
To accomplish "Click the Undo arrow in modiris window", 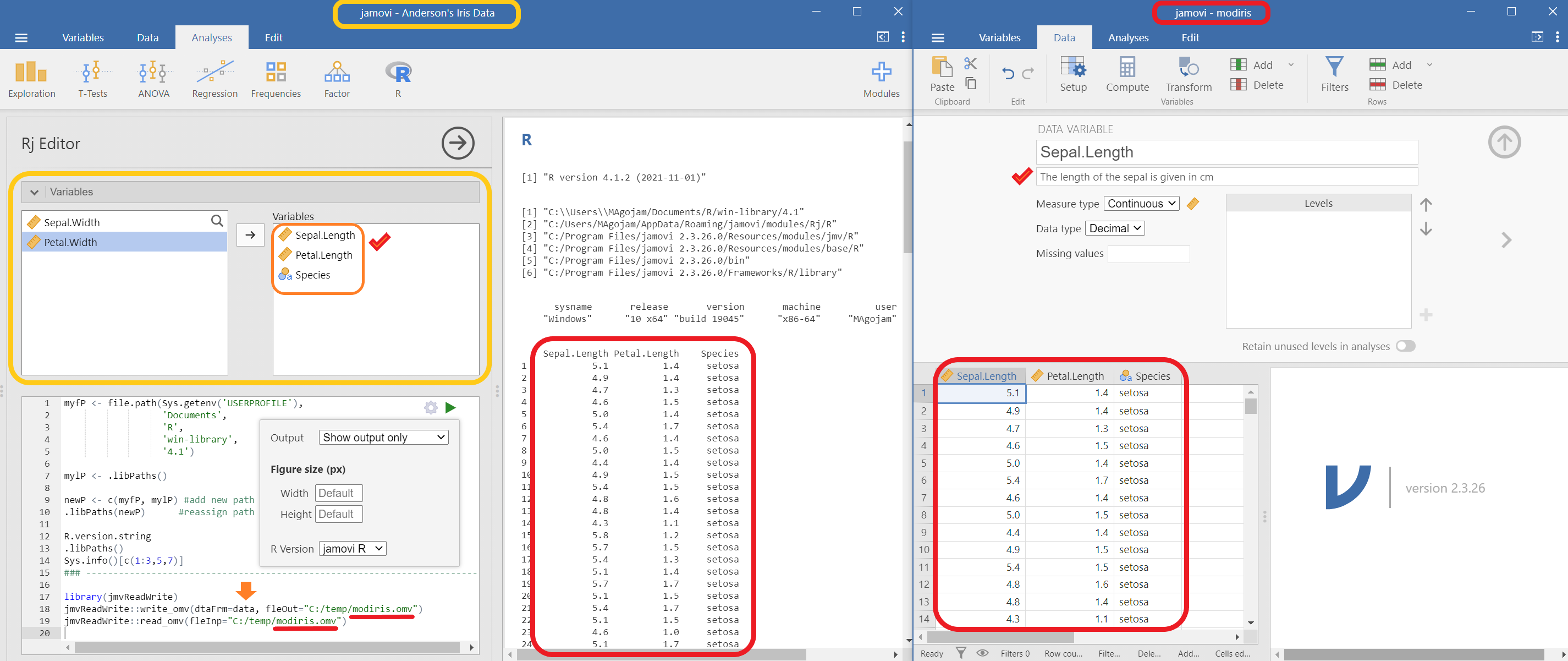I will click(1008, 73).
